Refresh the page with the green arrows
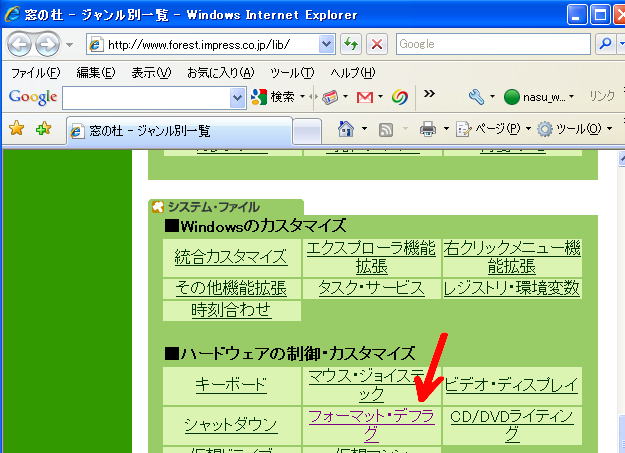625x453 pixels. [351, 44]
